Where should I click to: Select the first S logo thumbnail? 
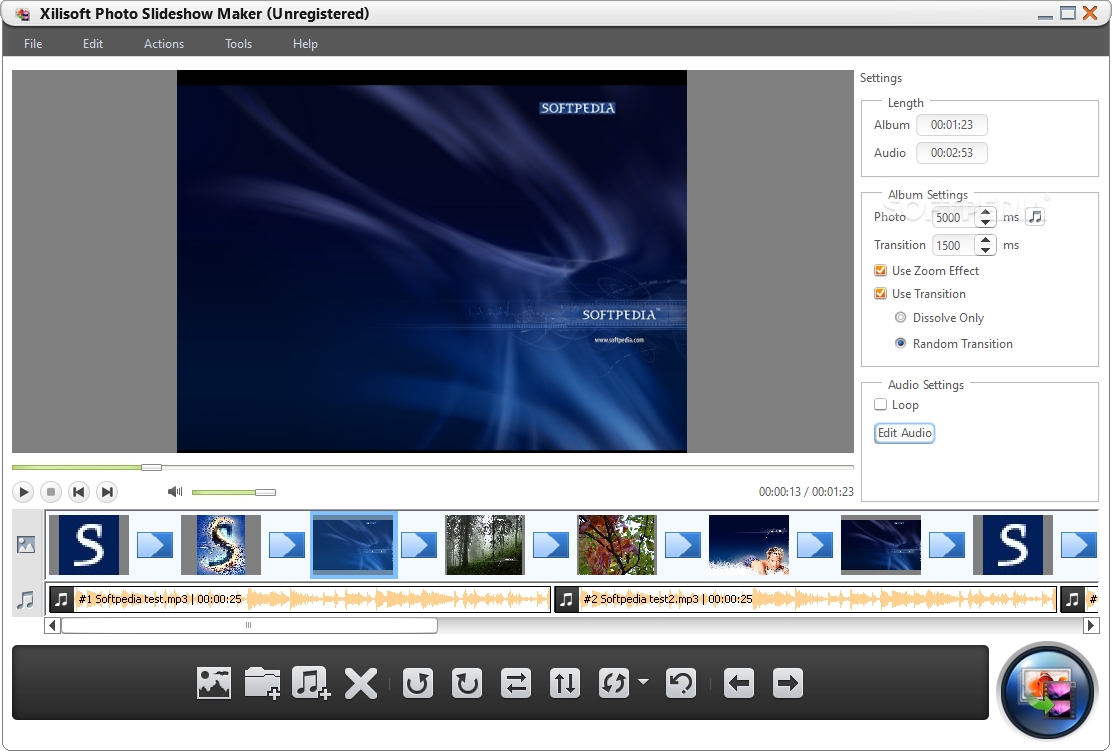[89, 545]
